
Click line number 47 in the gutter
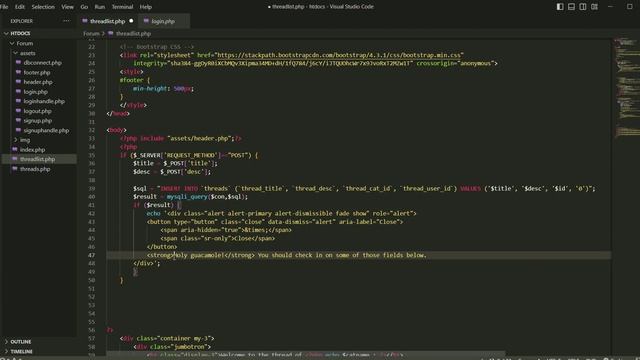coord(91,256)
